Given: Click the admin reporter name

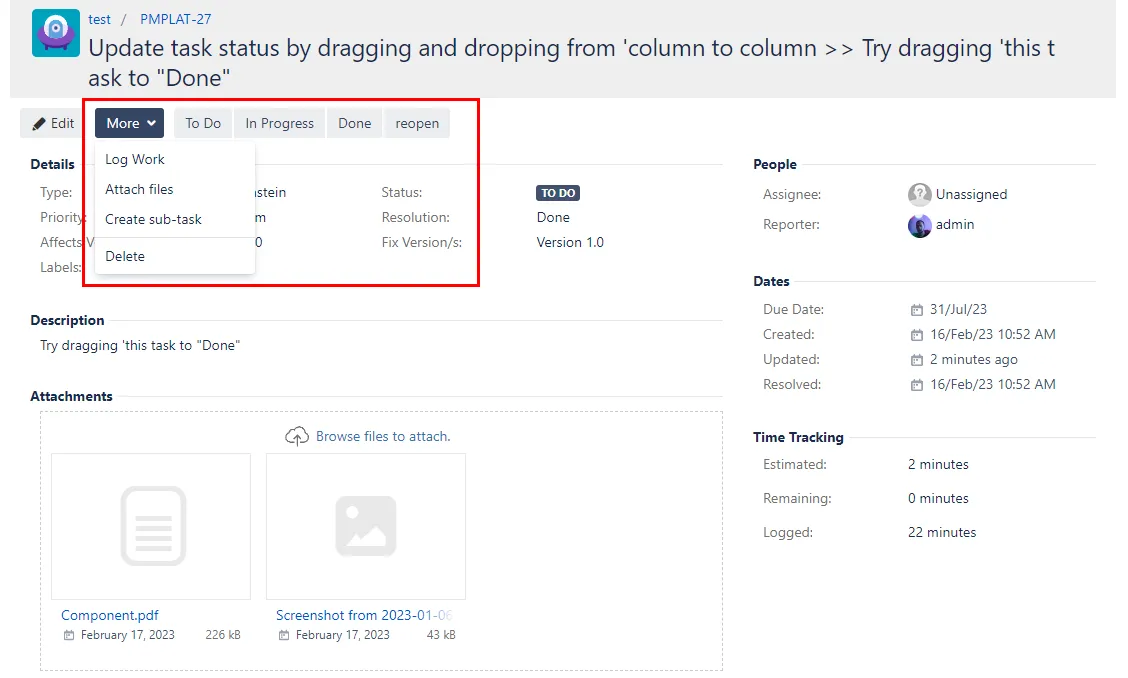Looking at the screenshot, I should click(x=955, y=225).
